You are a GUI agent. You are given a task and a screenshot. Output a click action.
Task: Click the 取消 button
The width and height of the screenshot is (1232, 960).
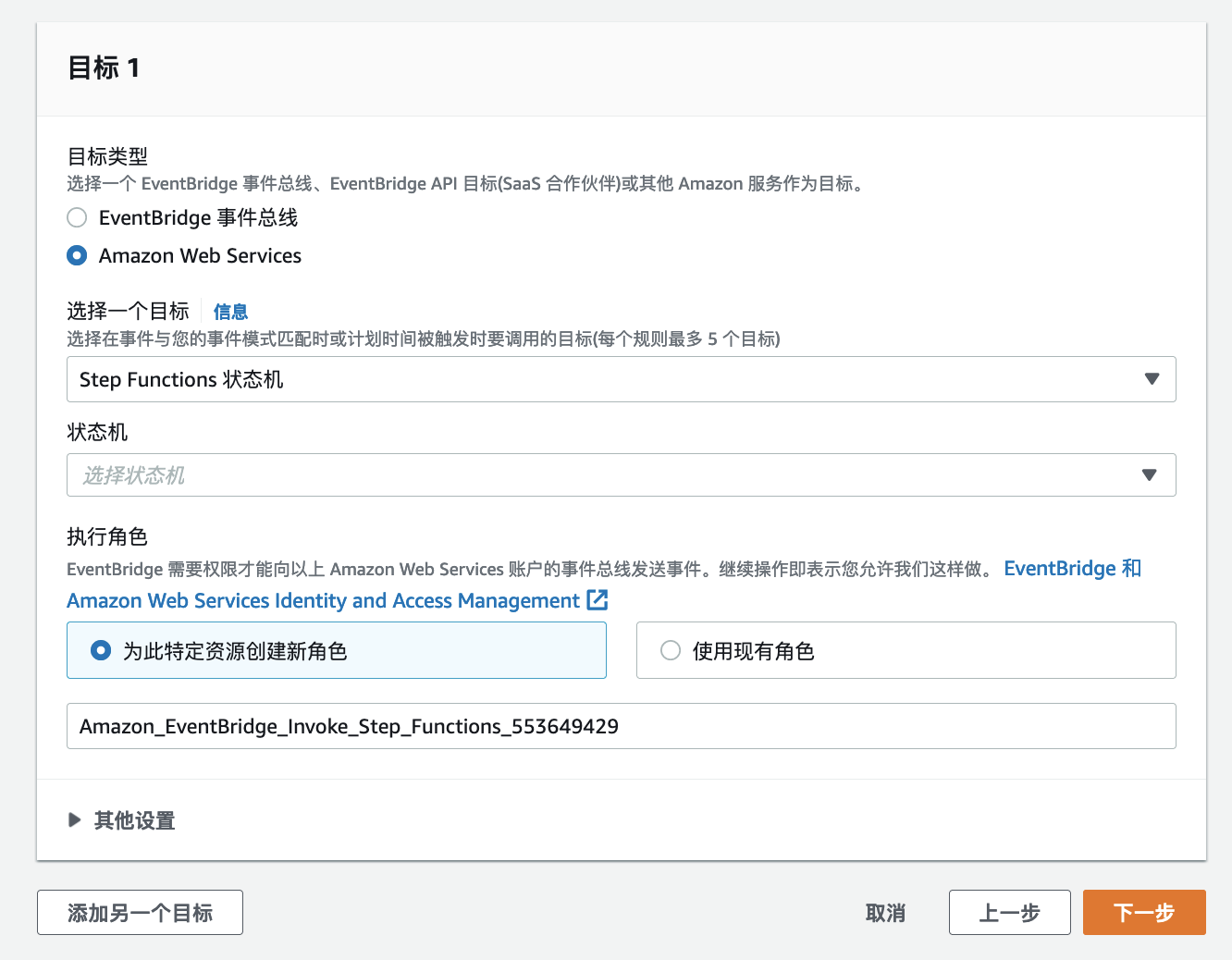pyautogui.click(x=885, y=913)
